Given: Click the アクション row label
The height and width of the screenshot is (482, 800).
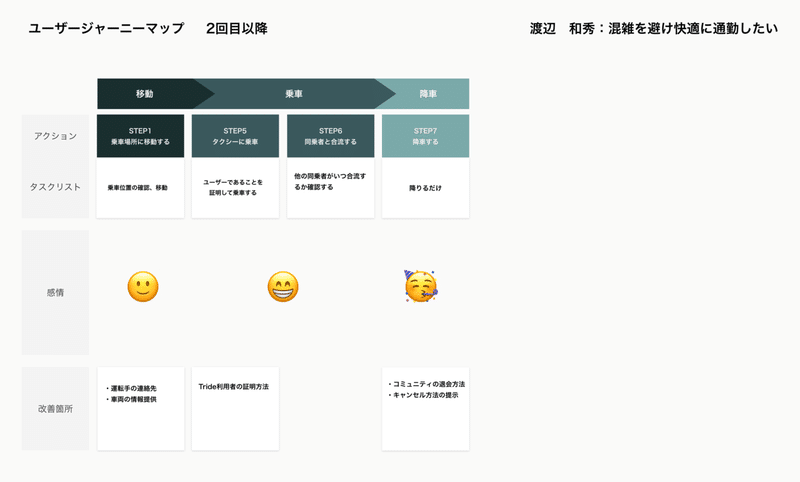Looking at the screenshot, I should tap(55, 136).
